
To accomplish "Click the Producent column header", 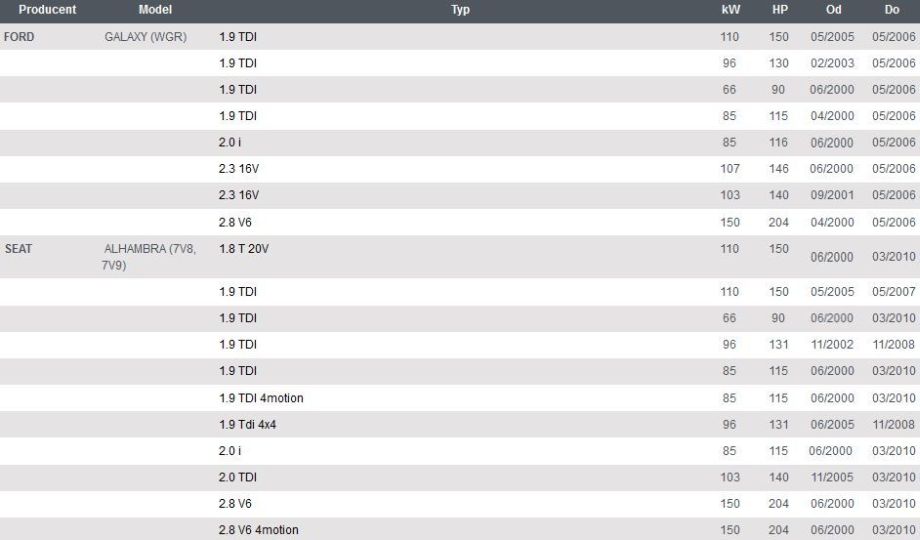I will [47, 9].
